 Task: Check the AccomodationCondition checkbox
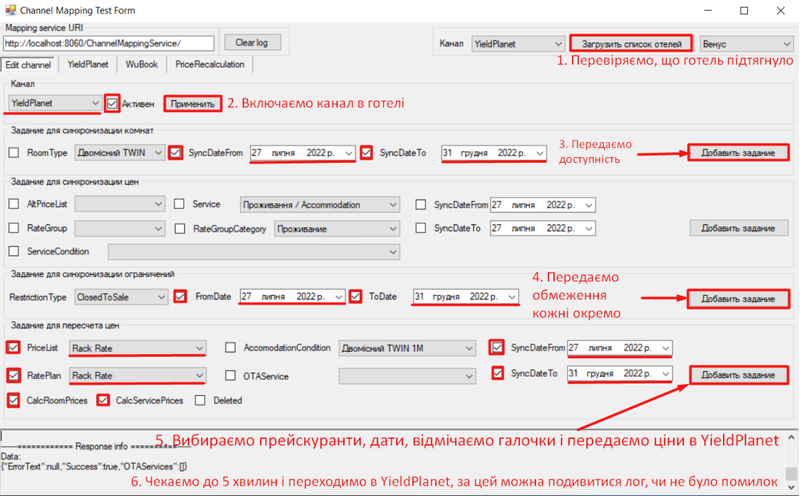coord(232,348)
